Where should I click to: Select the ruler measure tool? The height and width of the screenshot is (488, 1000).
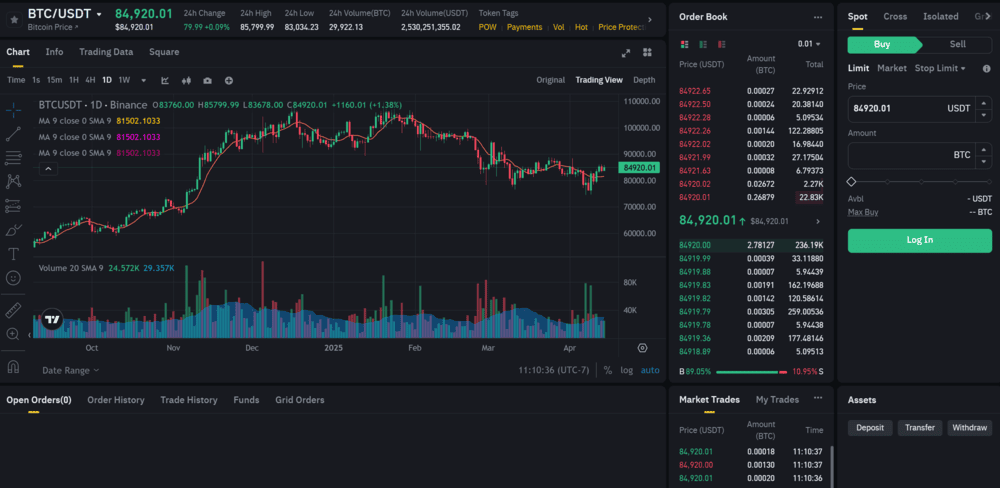point(14,311)
